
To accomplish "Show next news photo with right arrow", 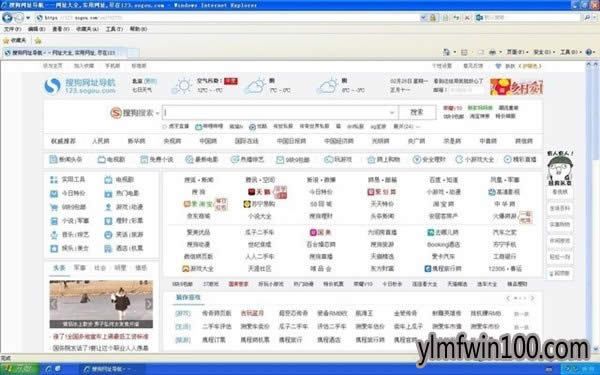I will pos(148,304).
